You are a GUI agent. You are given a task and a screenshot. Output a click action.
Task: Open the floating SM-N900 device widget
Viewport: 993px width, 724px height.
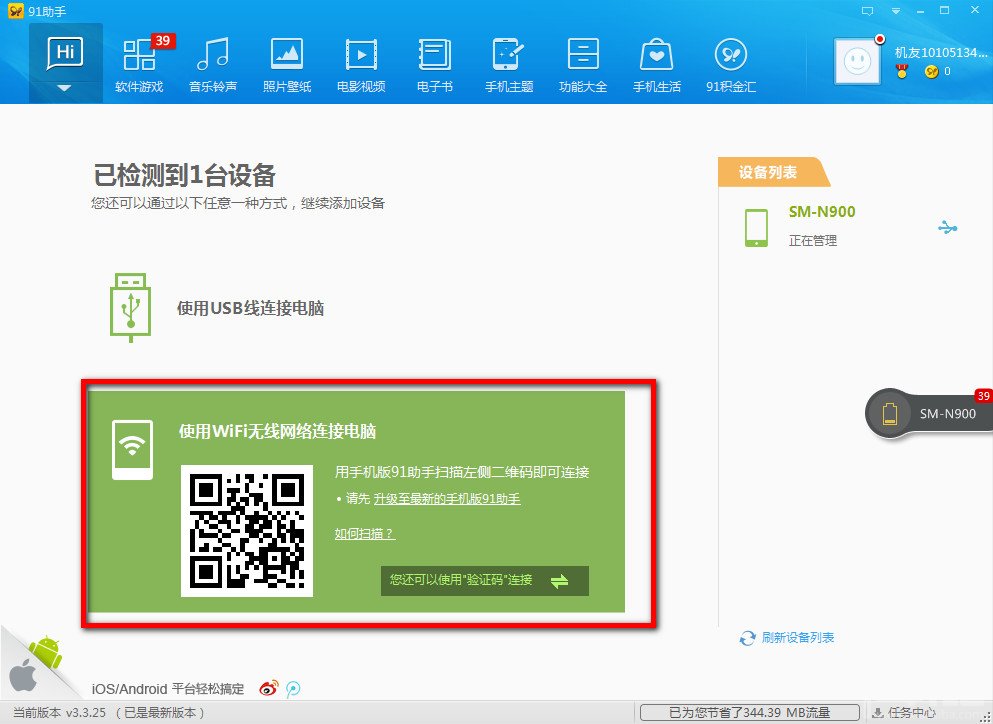click(929, 414)
